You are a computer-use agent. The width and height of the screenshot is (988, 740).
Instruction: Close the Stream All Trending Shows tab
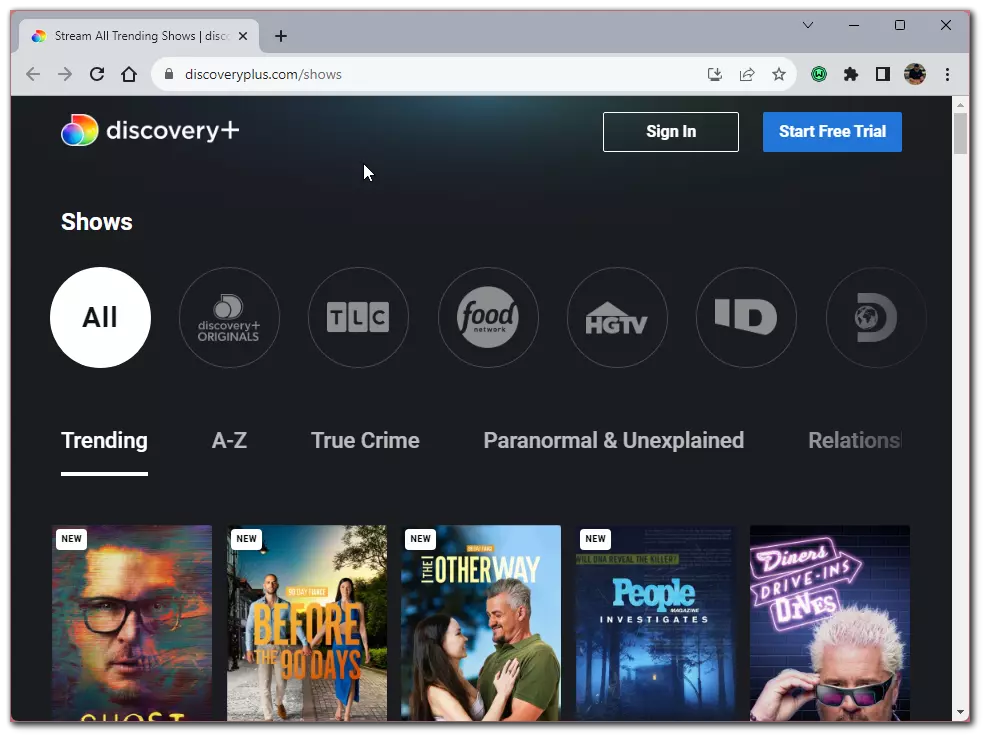tap(243, 37)
